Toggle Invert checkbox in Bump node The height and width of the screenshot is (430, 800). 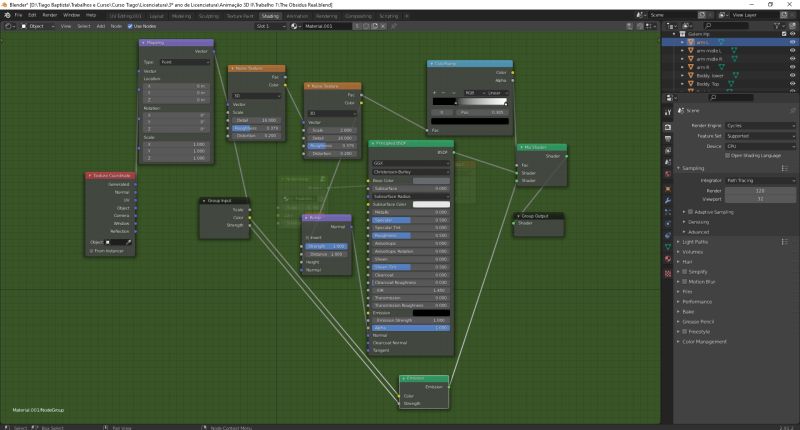click(307, 238)
